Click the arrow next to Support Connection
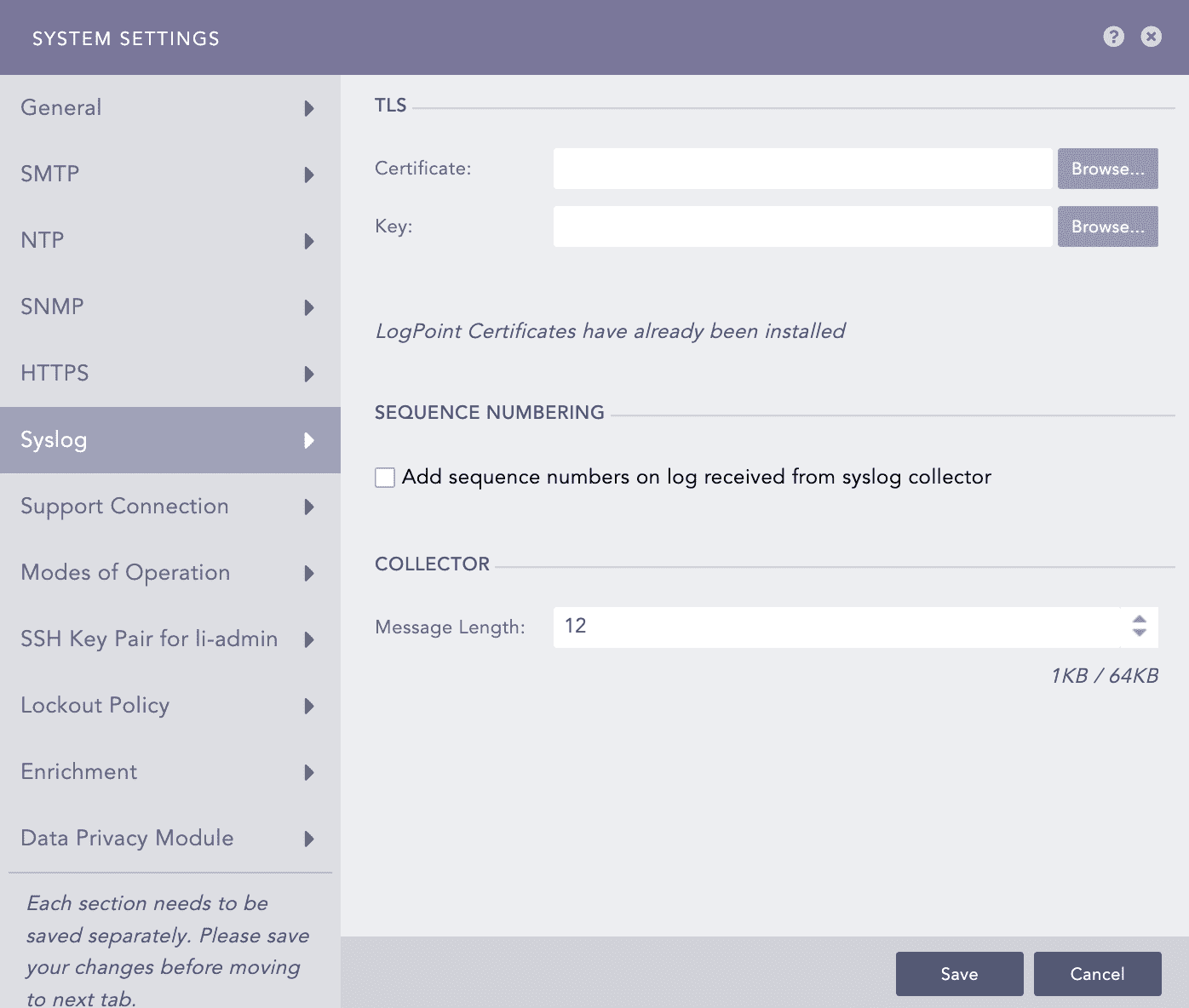Viewport: 1189px width, 1008px height. click(x=309, y=507)
